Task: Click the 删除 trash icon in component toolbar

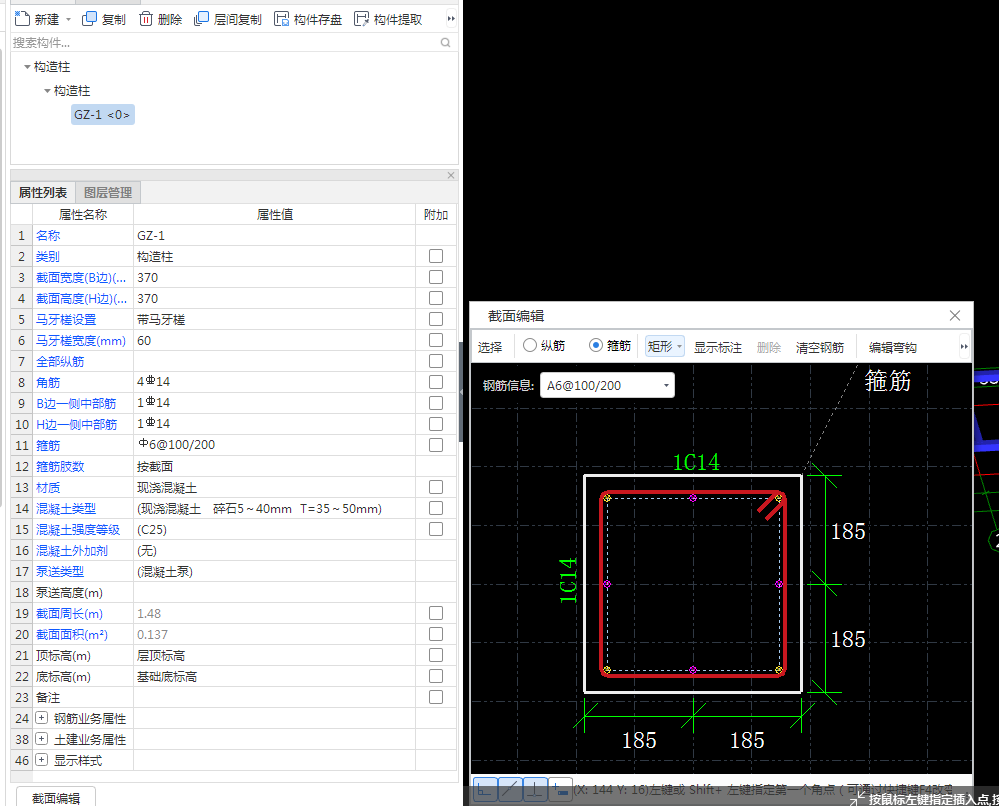Action: click(146, 19)
